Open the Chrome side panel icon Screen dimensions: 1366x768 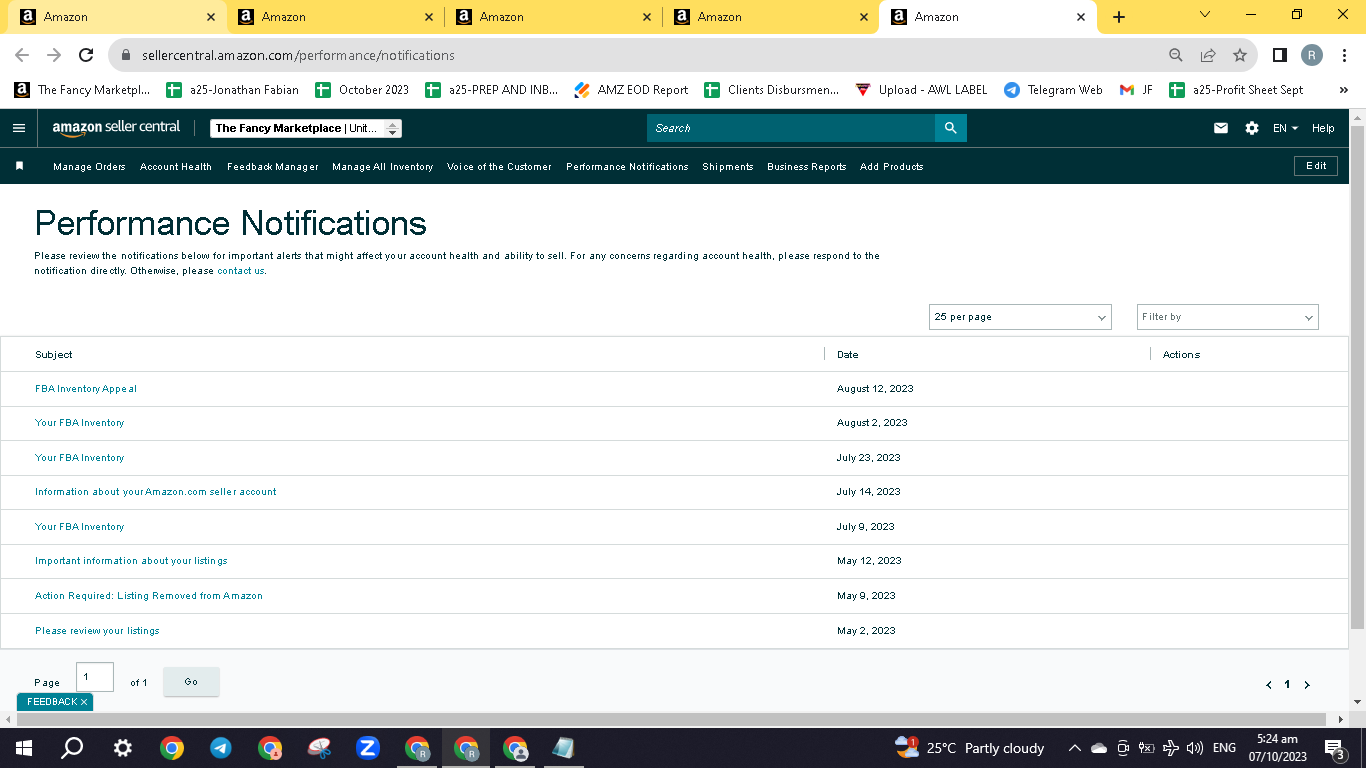(1280, 55)
